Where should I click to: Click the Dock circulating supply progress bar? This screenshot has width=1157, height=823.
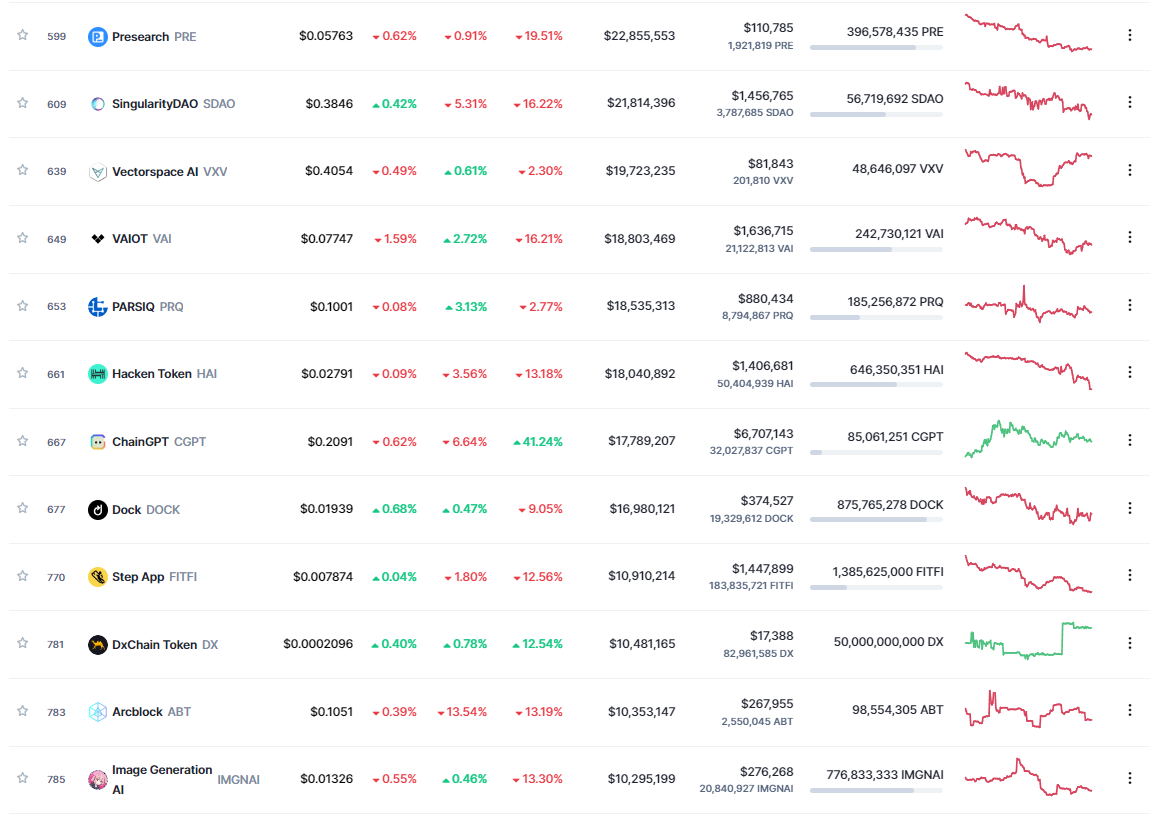coord(876,519)
